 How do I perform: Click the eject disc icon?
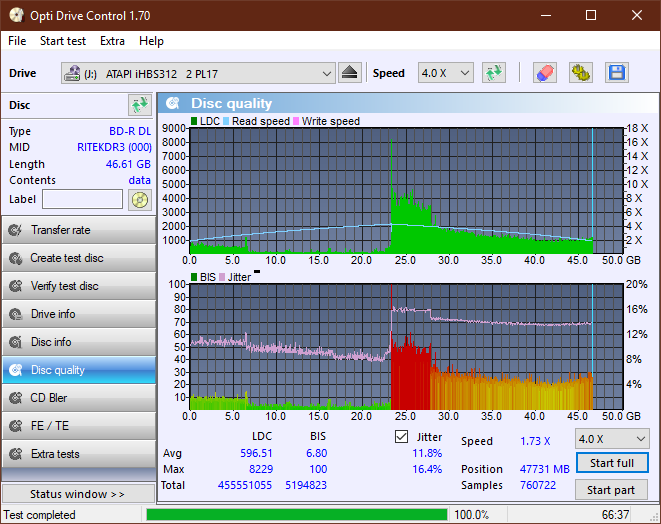[349, 73]
